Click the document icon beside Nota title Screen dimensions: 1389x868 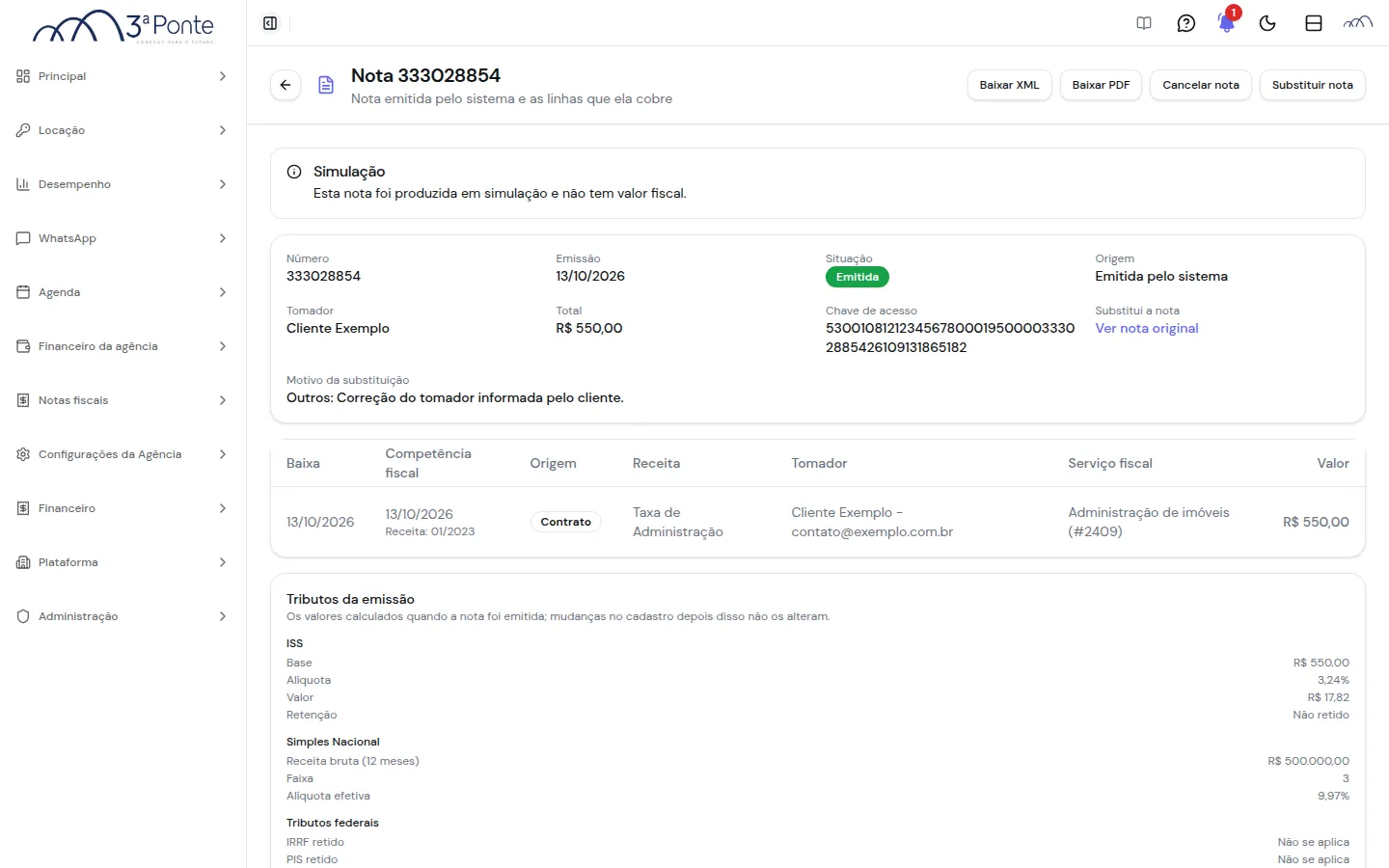tap(326, 85)
